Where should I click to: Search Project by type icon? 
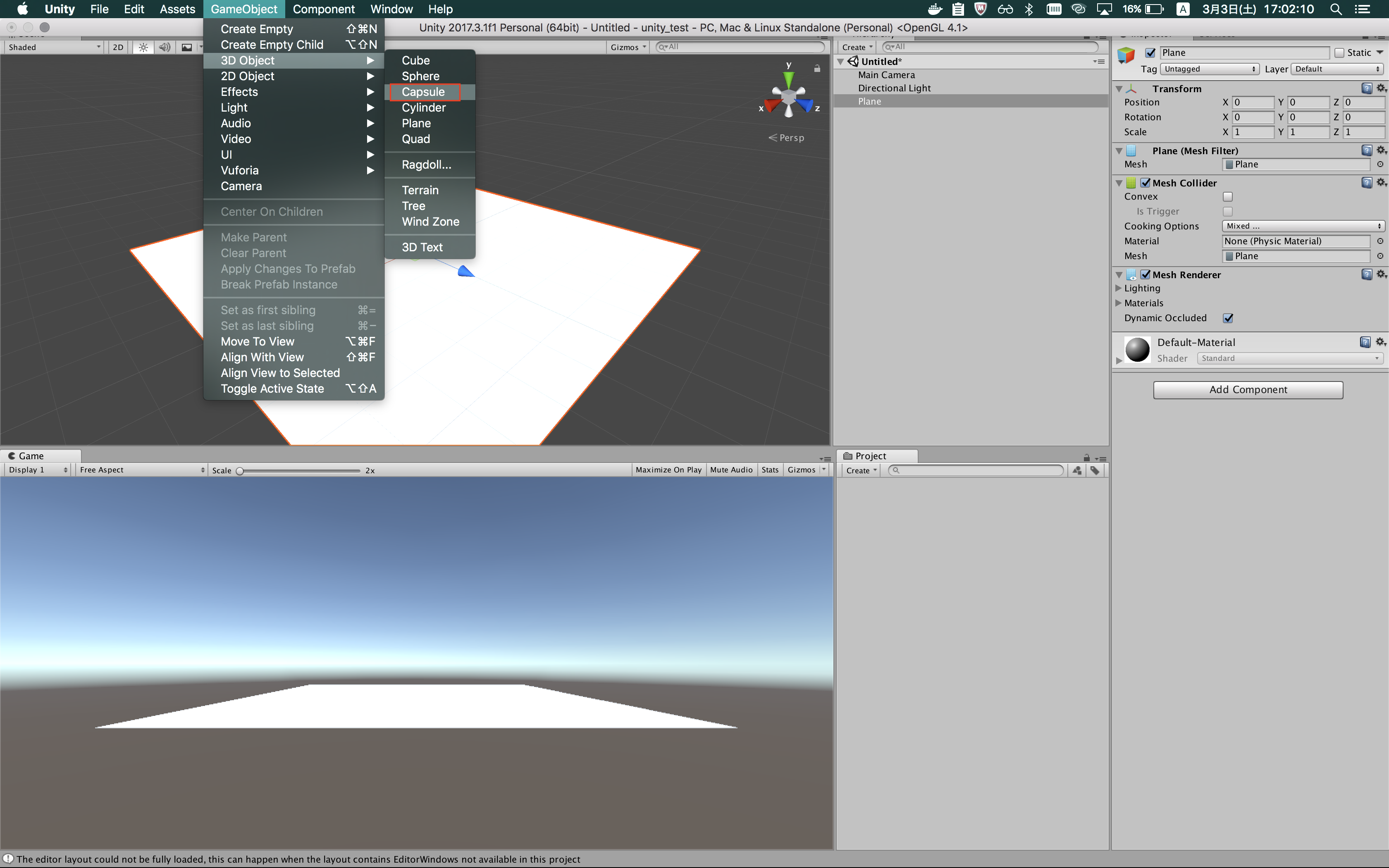point(1077,470)
